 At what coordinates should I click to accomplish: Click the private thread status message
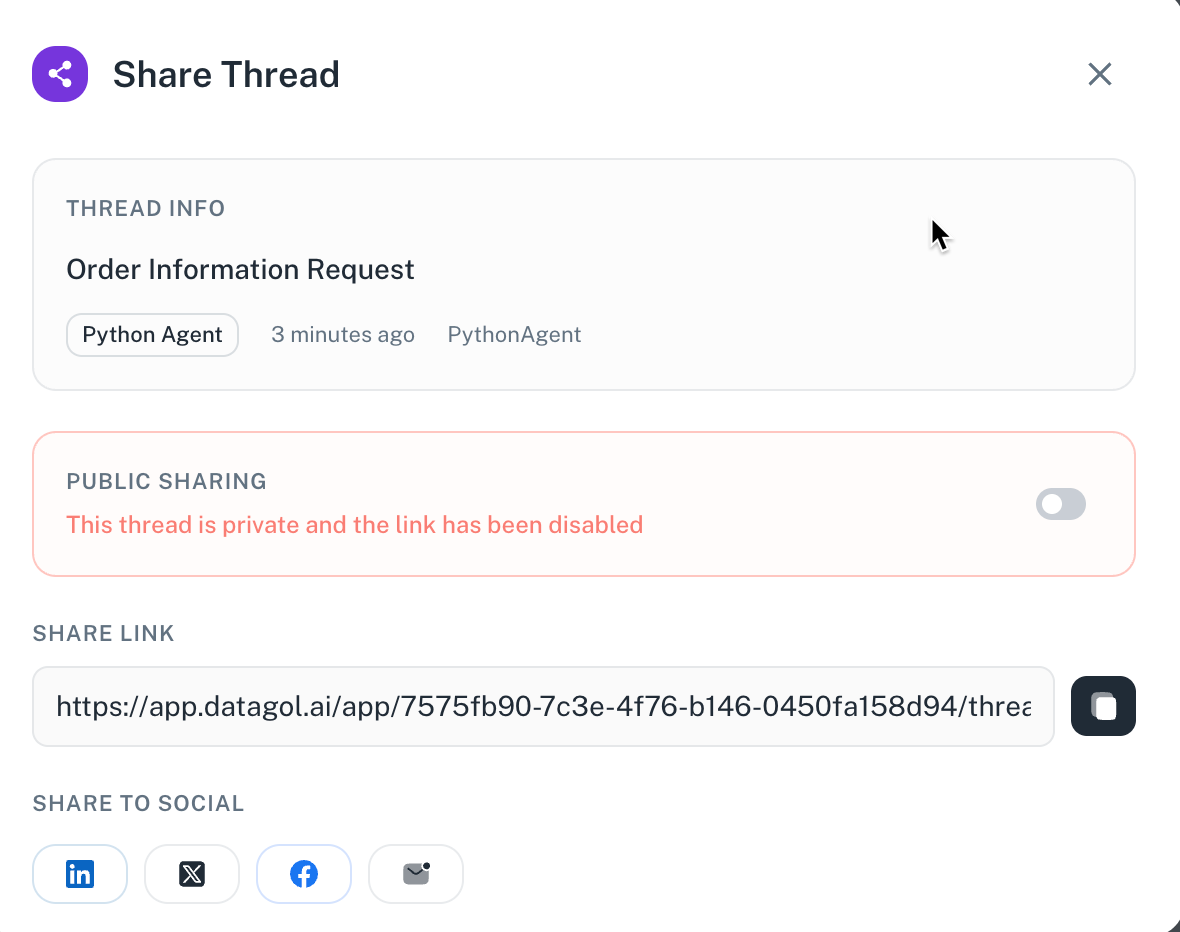[x=354, y=525]
